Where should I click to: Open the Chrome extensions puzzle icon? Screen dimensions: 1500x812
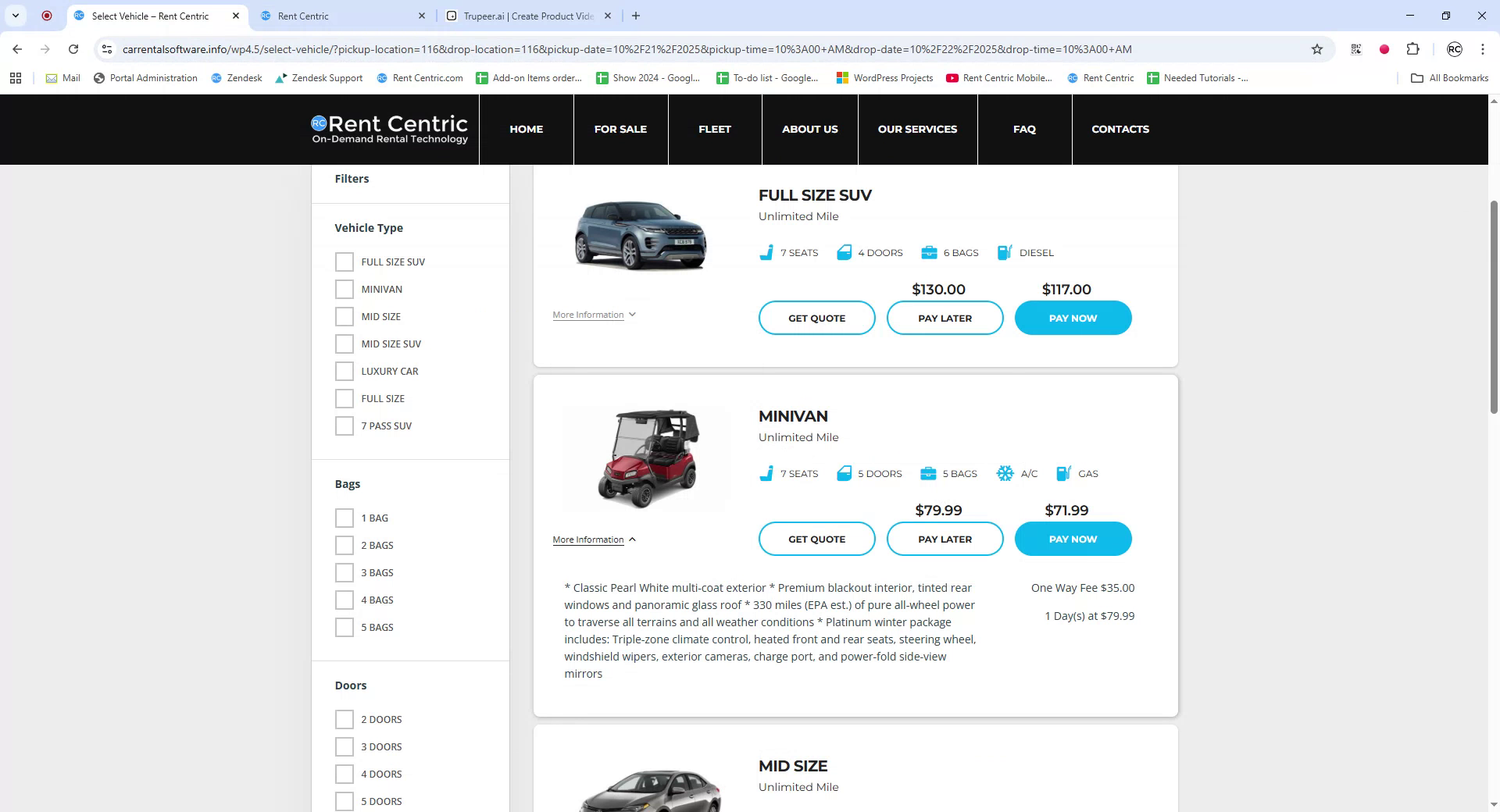(1412, 49)
